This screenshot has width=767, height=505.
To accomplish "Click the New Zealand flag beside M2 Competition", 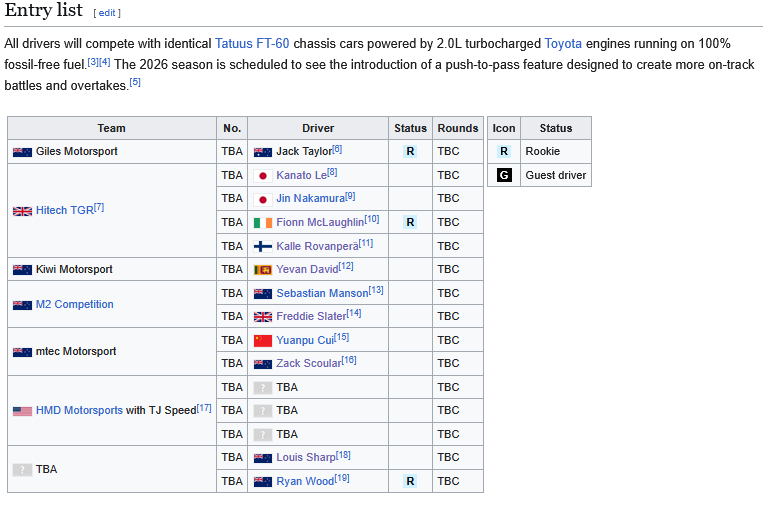I will click(x=22, y=305).
